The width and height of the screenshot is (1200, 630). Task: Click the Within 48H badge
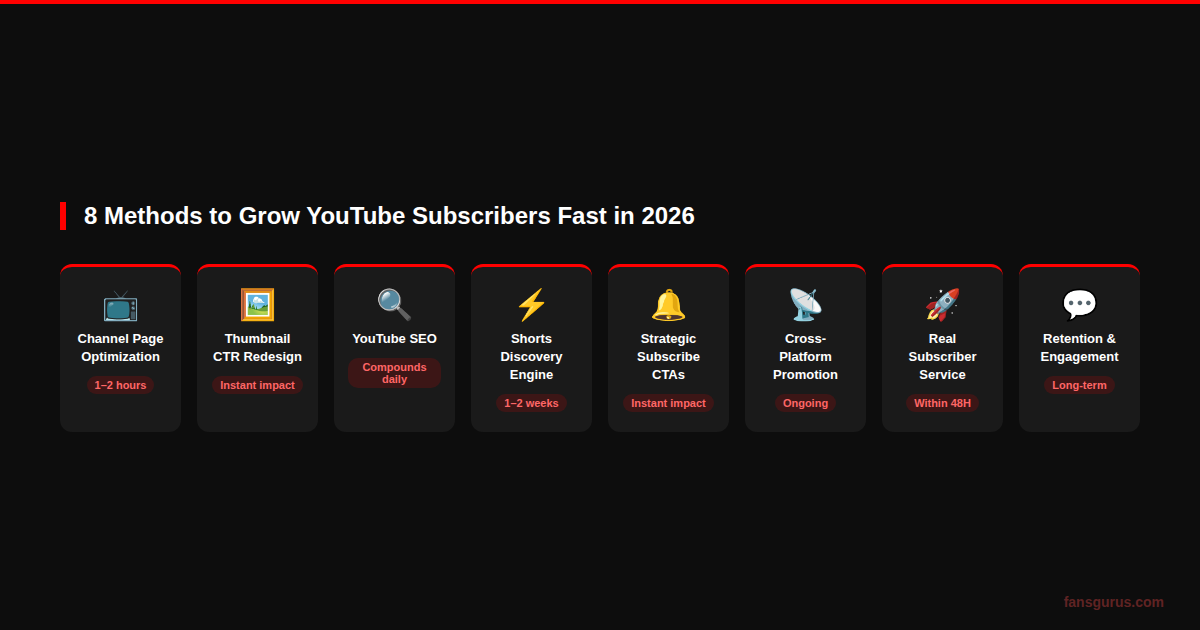942,403
